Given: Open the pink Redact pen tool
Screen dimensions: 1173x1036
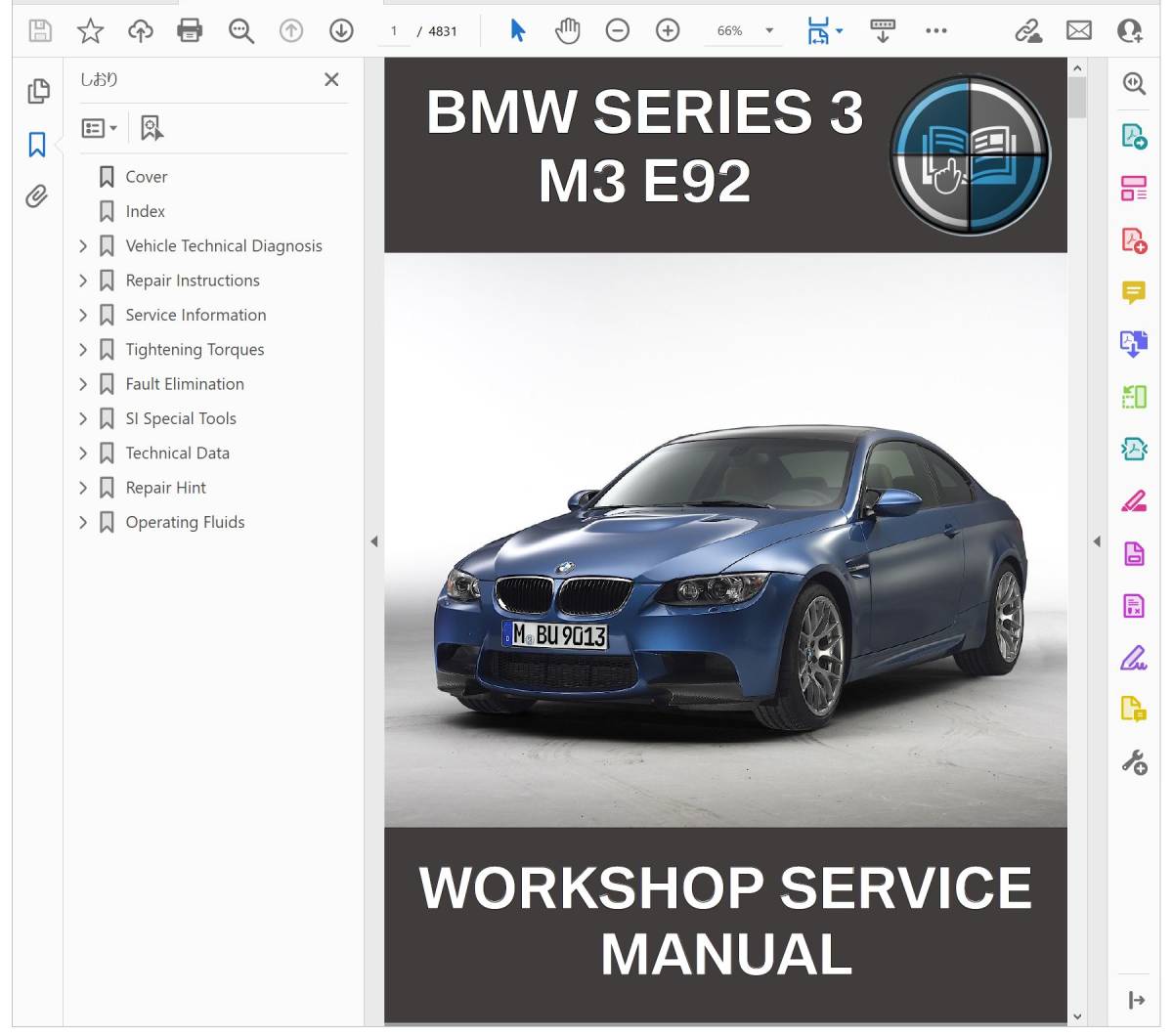Looking at the screenshot, I should click(x=1134, y=501).
